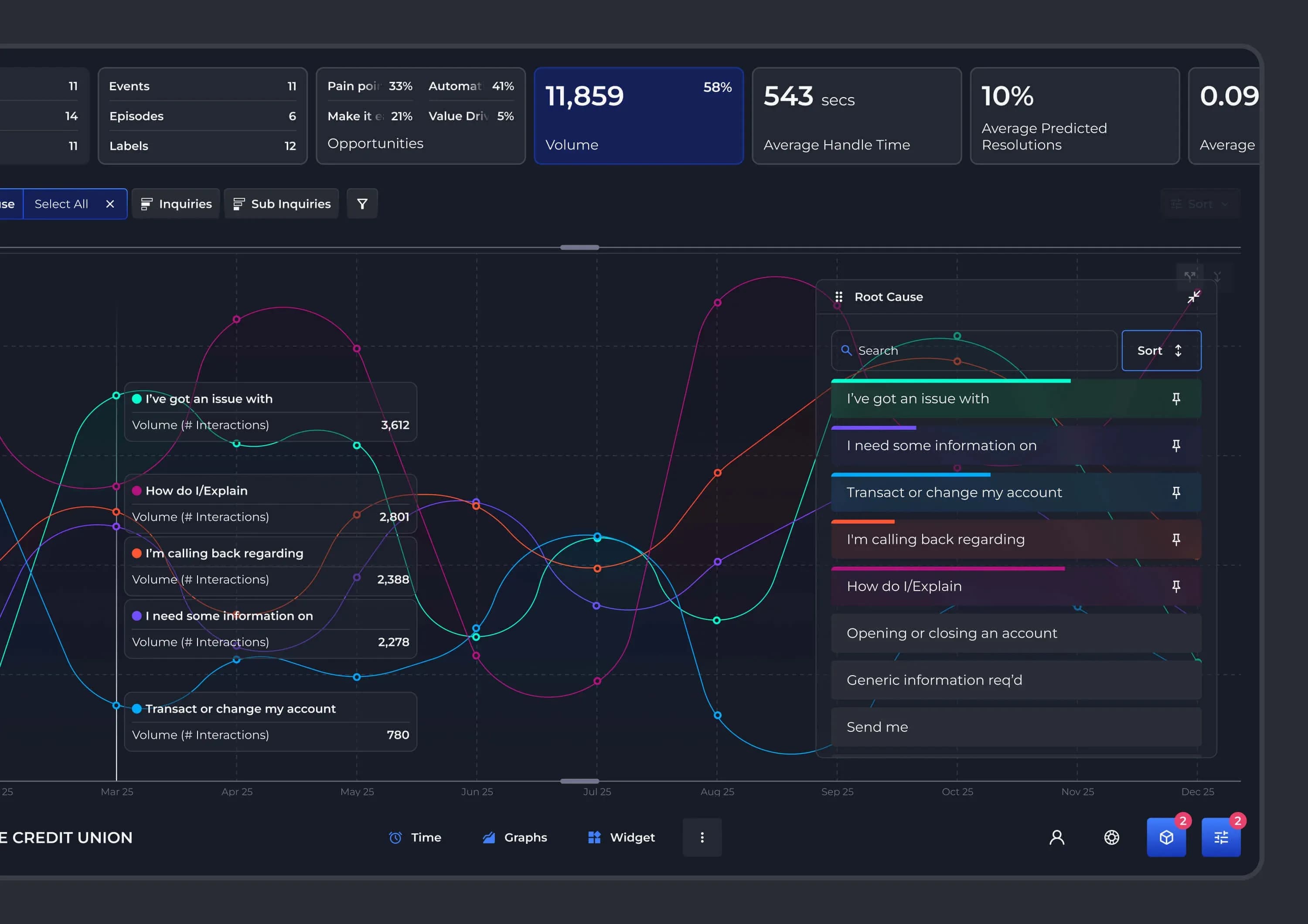Click the Events count row
Viewport: 1308px width, 924px height.
click(x=203, y=86)
